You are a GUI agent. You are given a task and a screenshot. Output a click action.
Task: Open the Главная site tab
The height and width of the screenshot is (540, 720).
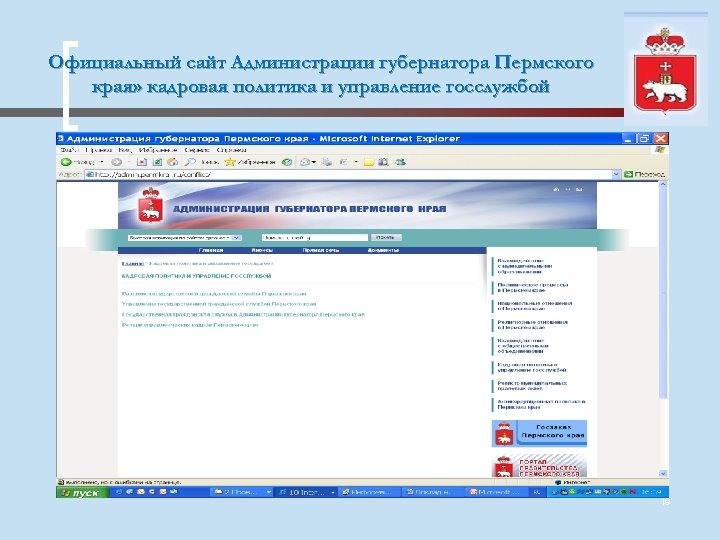tap(211, 250)
